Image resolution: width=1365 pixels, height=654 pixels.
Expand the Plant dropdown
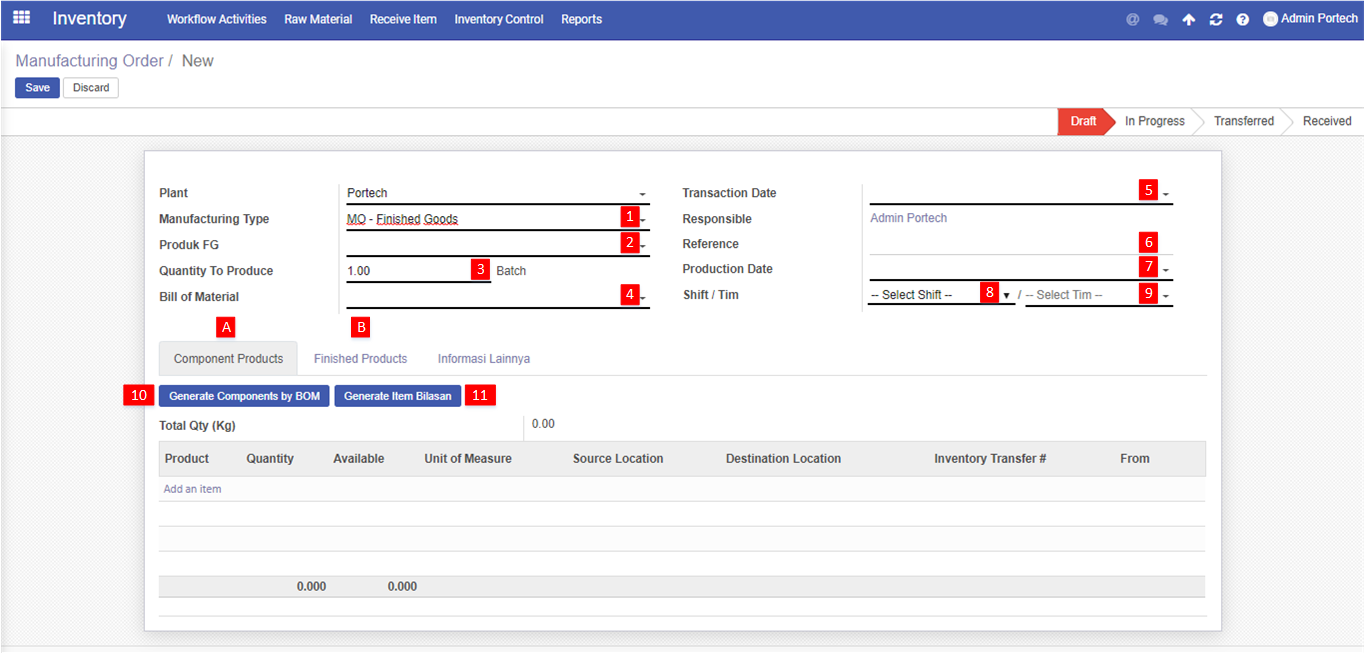point(642,194)
